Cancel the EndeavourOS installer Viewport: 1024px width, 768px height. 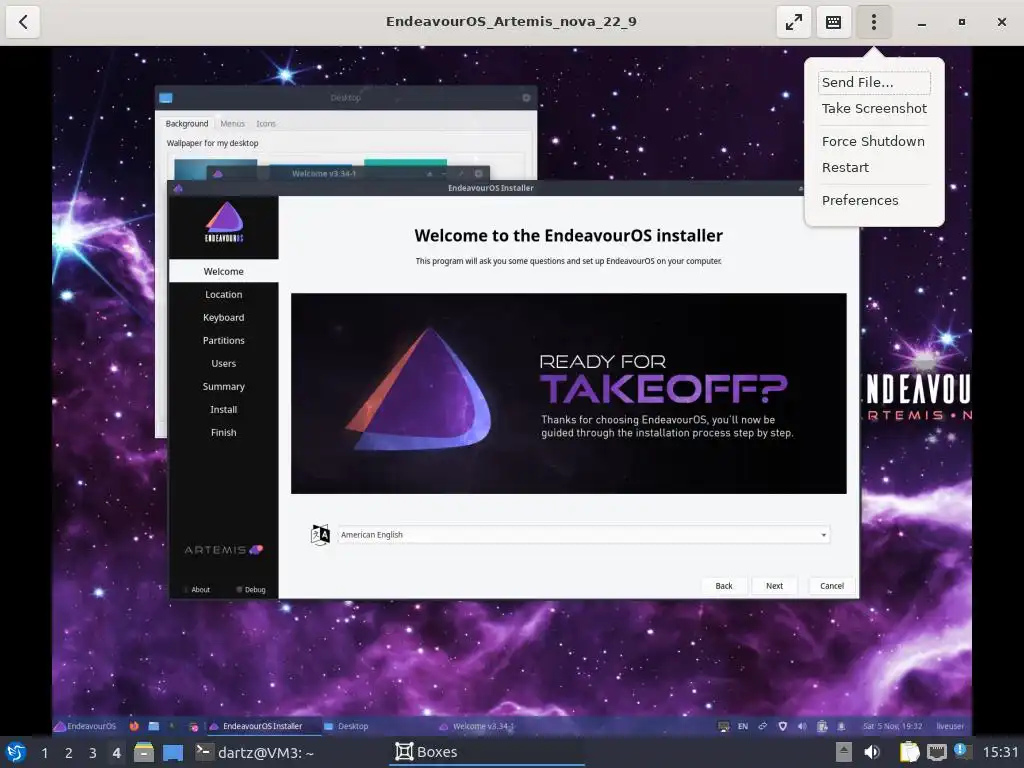click(832, 586)
